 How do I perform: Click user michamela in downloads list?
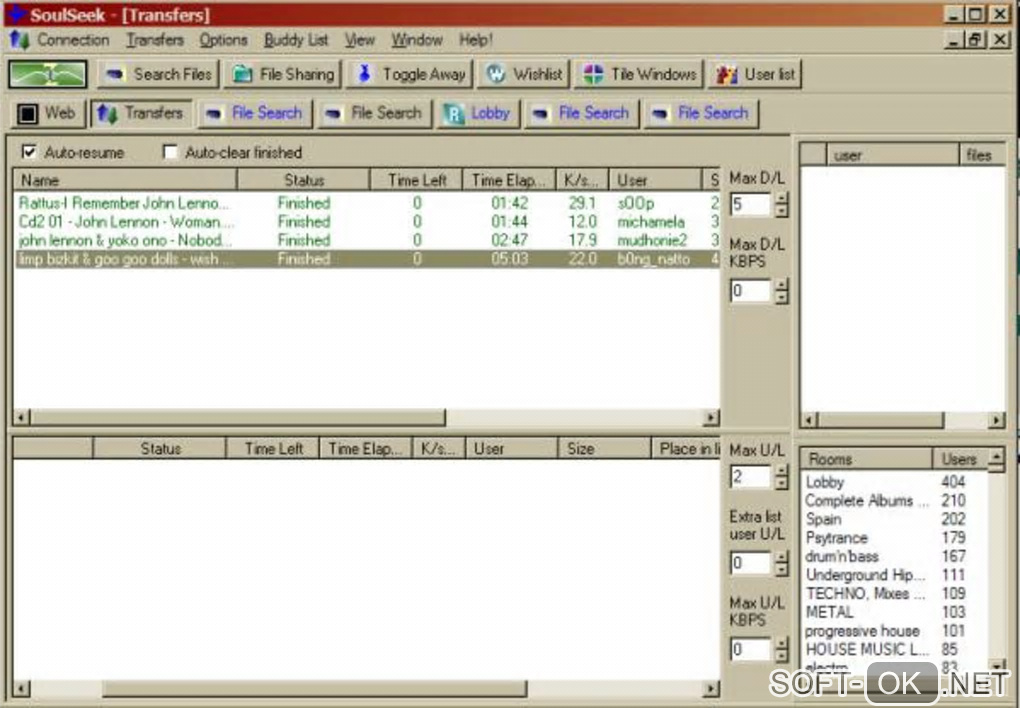tap(651, 222)
